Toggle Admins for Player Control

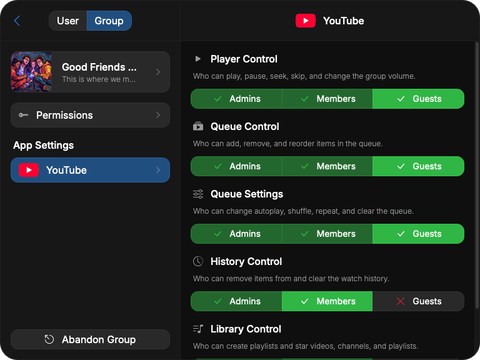[x=236, y=99]
